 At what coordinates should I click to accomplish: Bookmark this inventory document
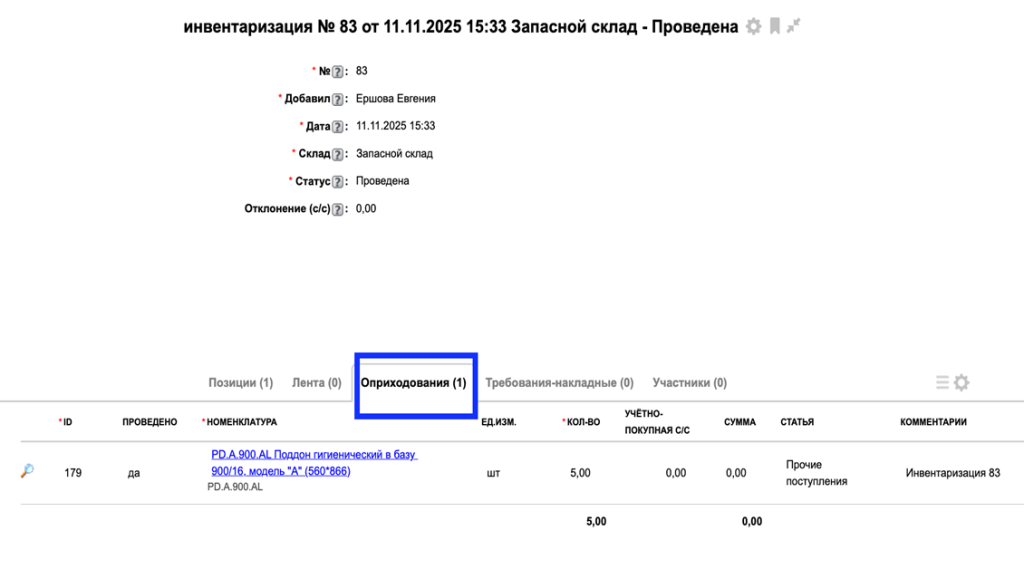pyautogui.click(x=775, y=27)
